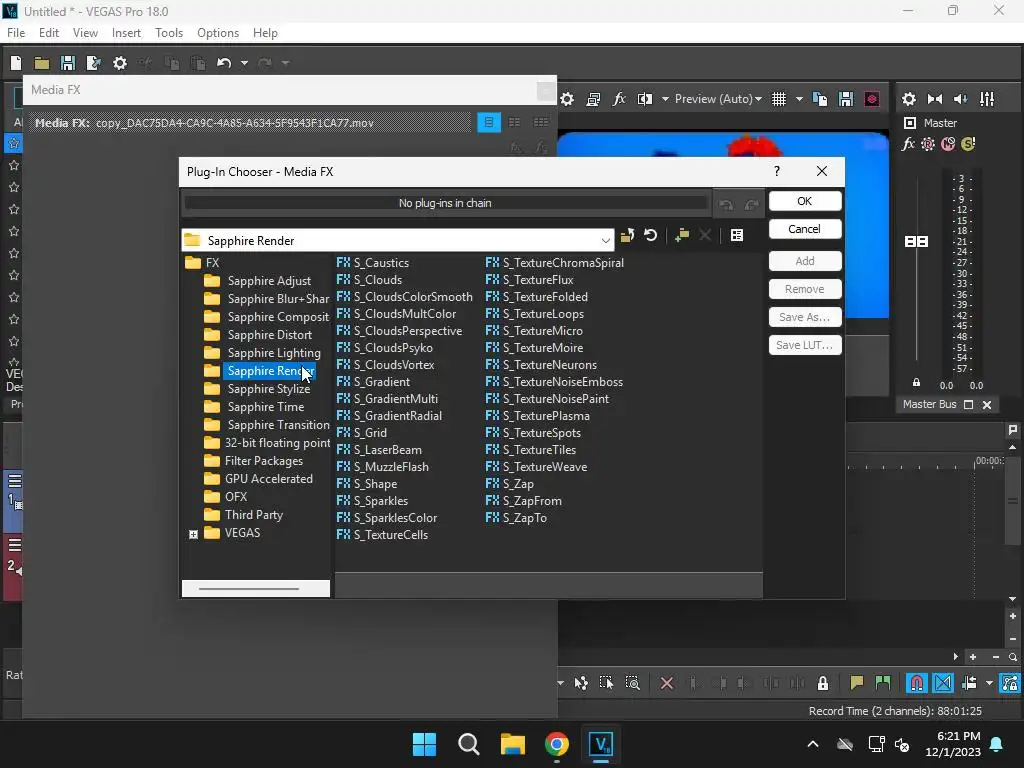Click the Save LUT... button

coord(805,345)
